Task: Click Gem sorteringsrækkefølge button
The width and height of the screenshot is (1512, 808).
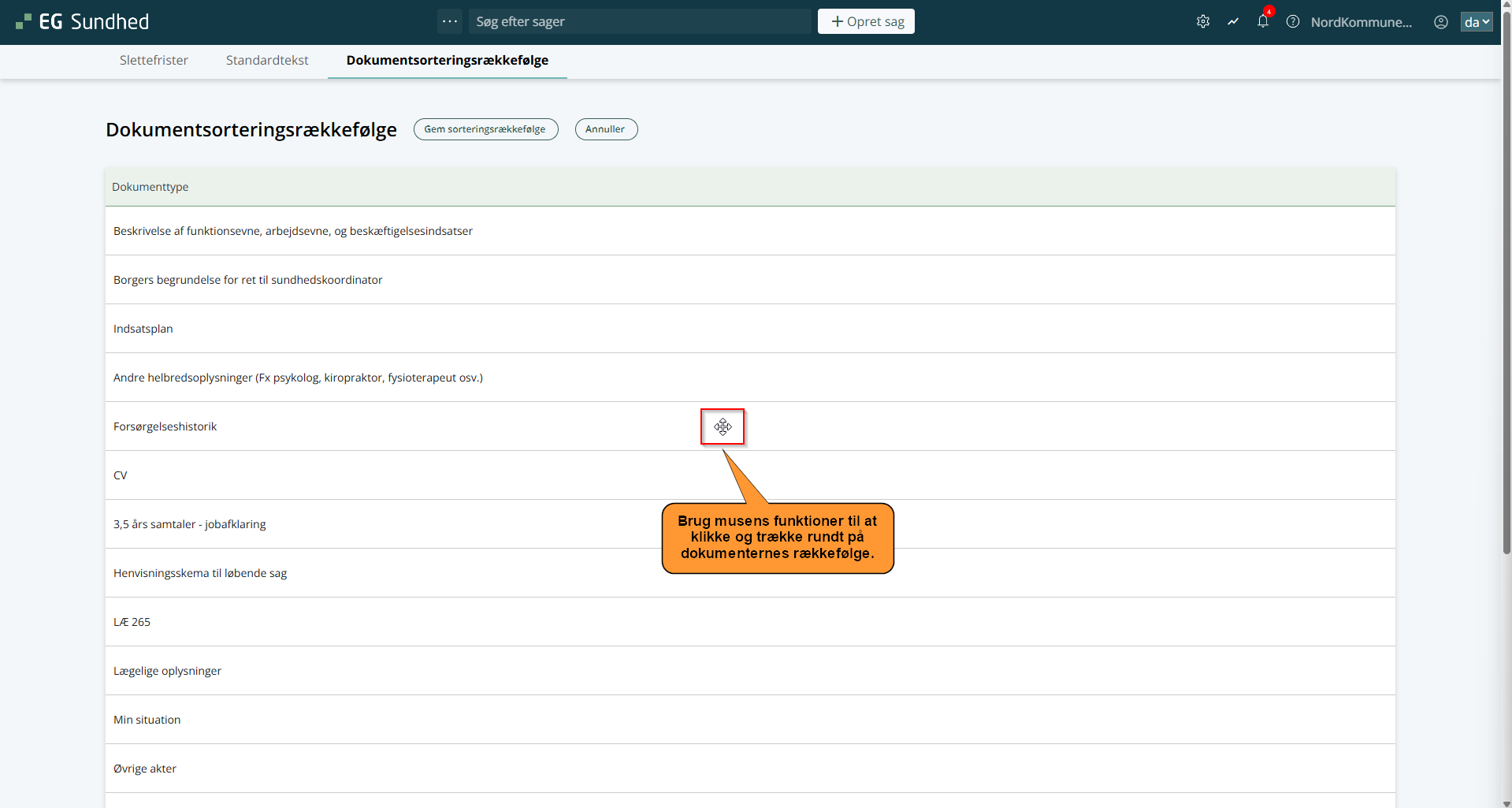Action: coord(485,129)
